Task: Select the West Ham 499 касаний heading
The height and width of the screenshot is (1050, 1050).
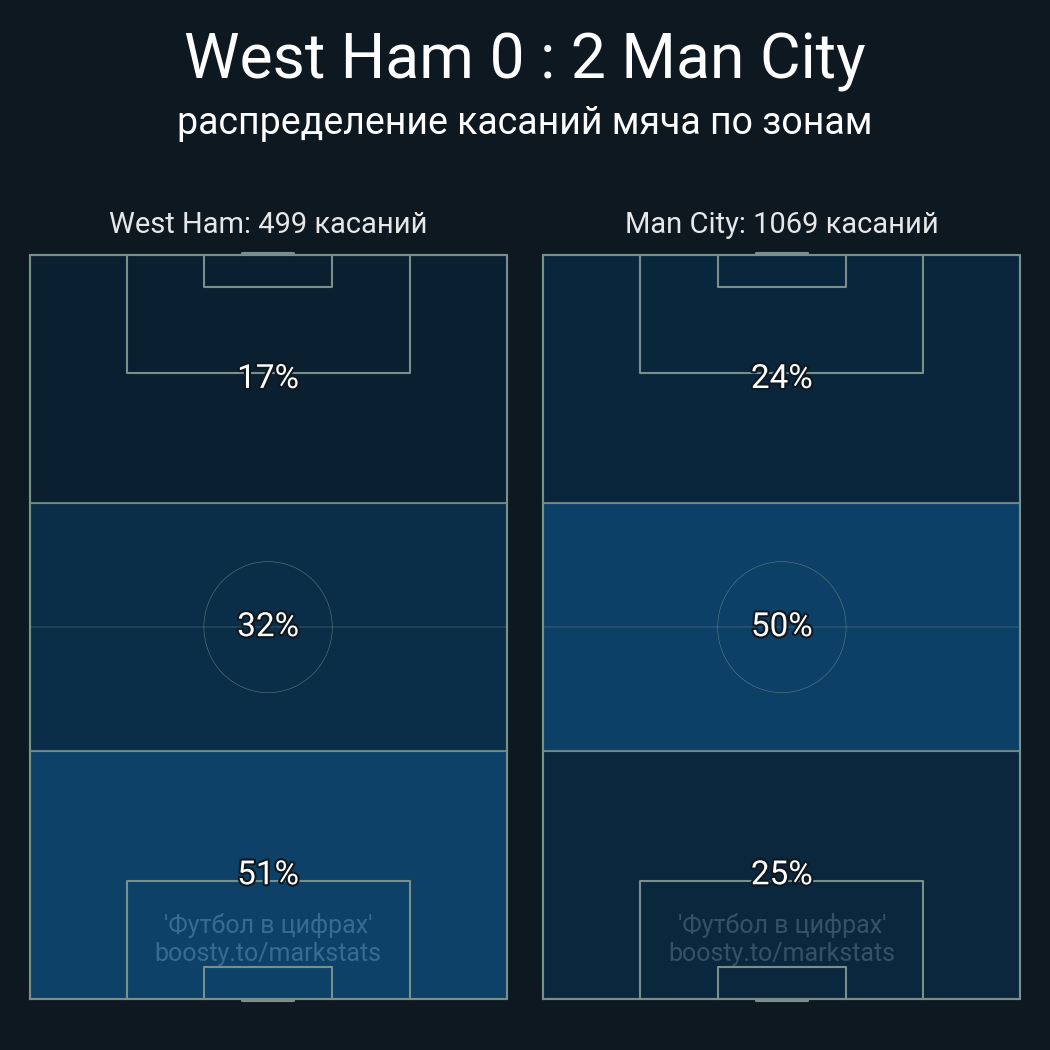Action: coord(268,223)
